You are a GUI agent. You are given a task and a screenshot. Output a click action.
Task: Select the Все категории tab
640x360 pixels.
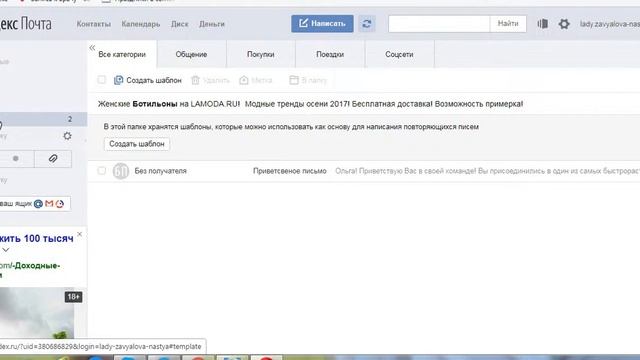pos(122,54)
